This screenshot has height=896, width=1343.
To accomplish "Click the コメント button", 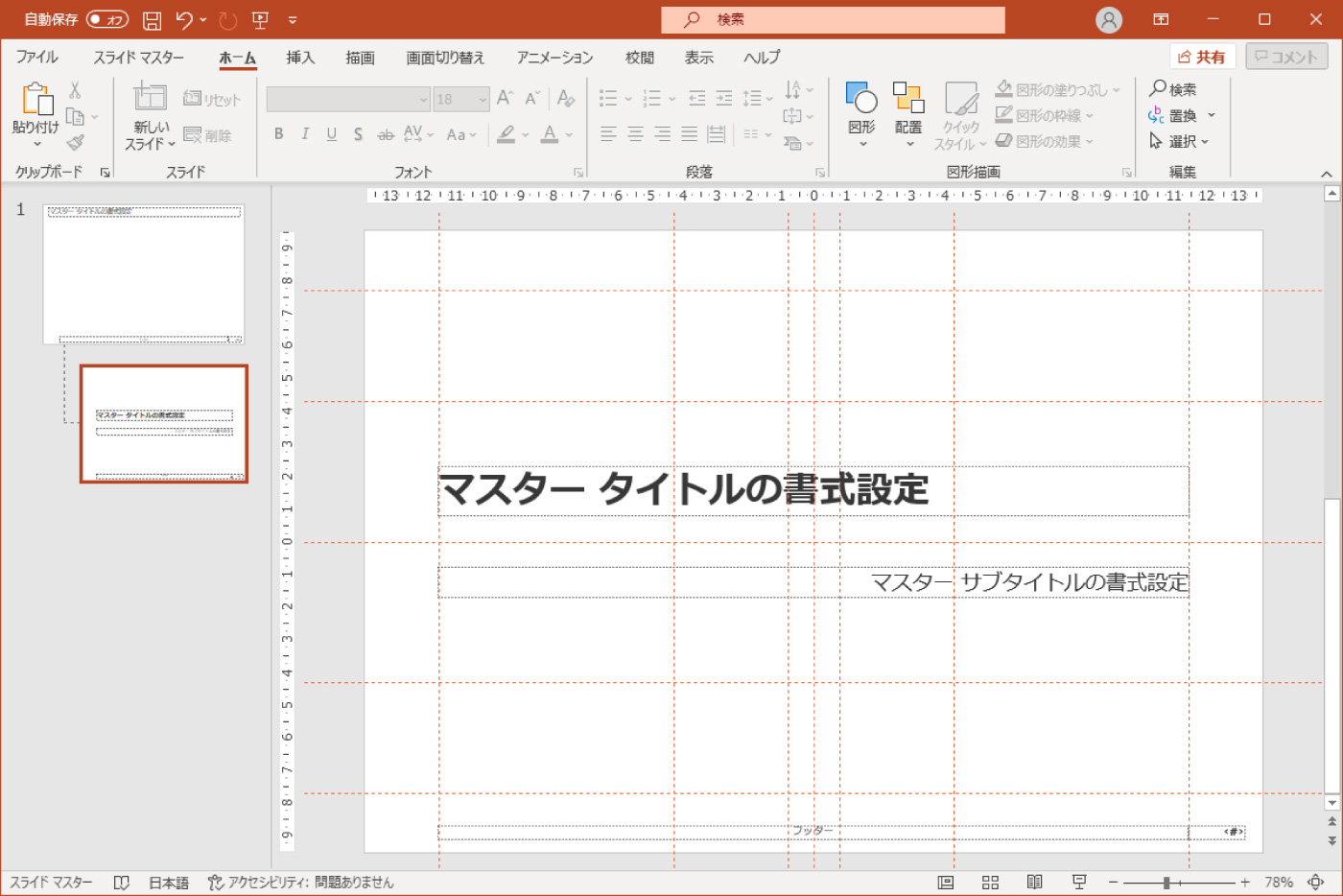I will tap(1286, 57).
